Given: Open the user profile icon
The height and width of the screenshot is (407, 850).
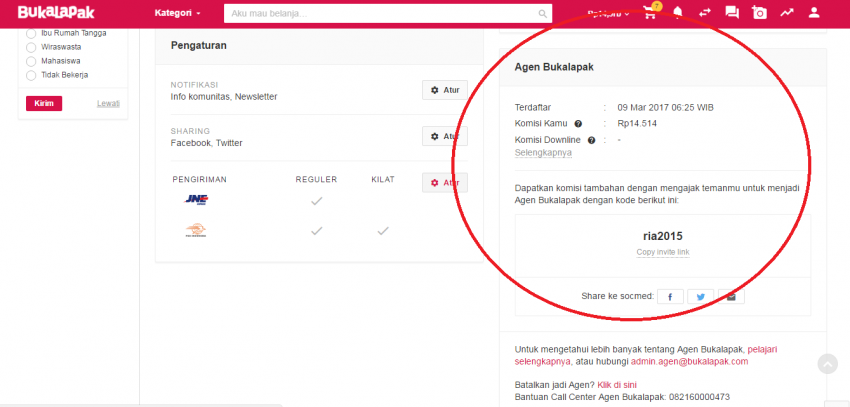Looking at the screenshot, I should tap(814, 13).
